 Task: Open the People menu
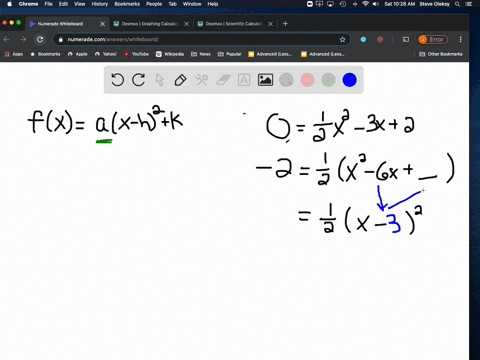coord(154,4)
